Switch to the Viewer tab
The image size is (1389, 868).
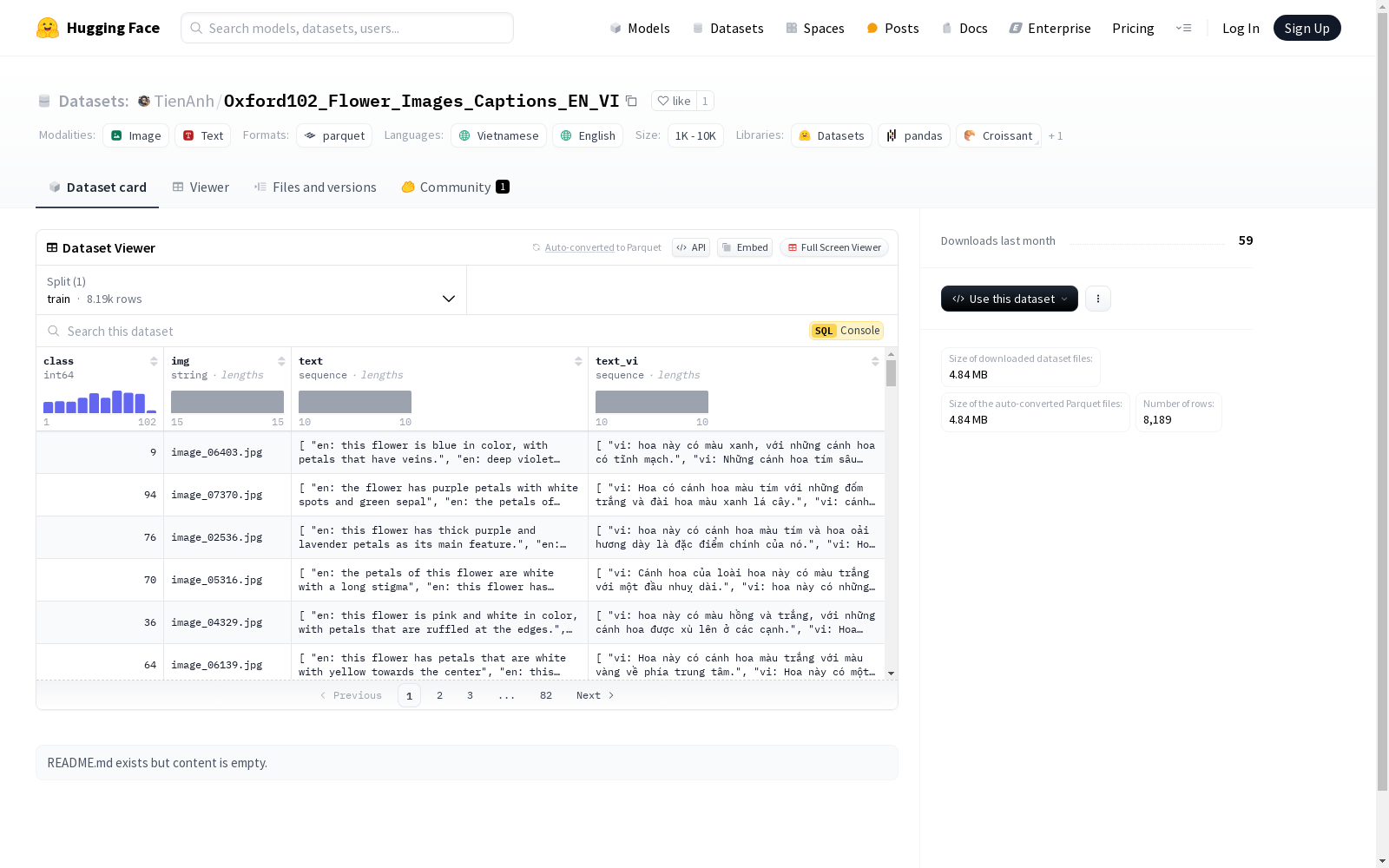[x=201, y=187]
